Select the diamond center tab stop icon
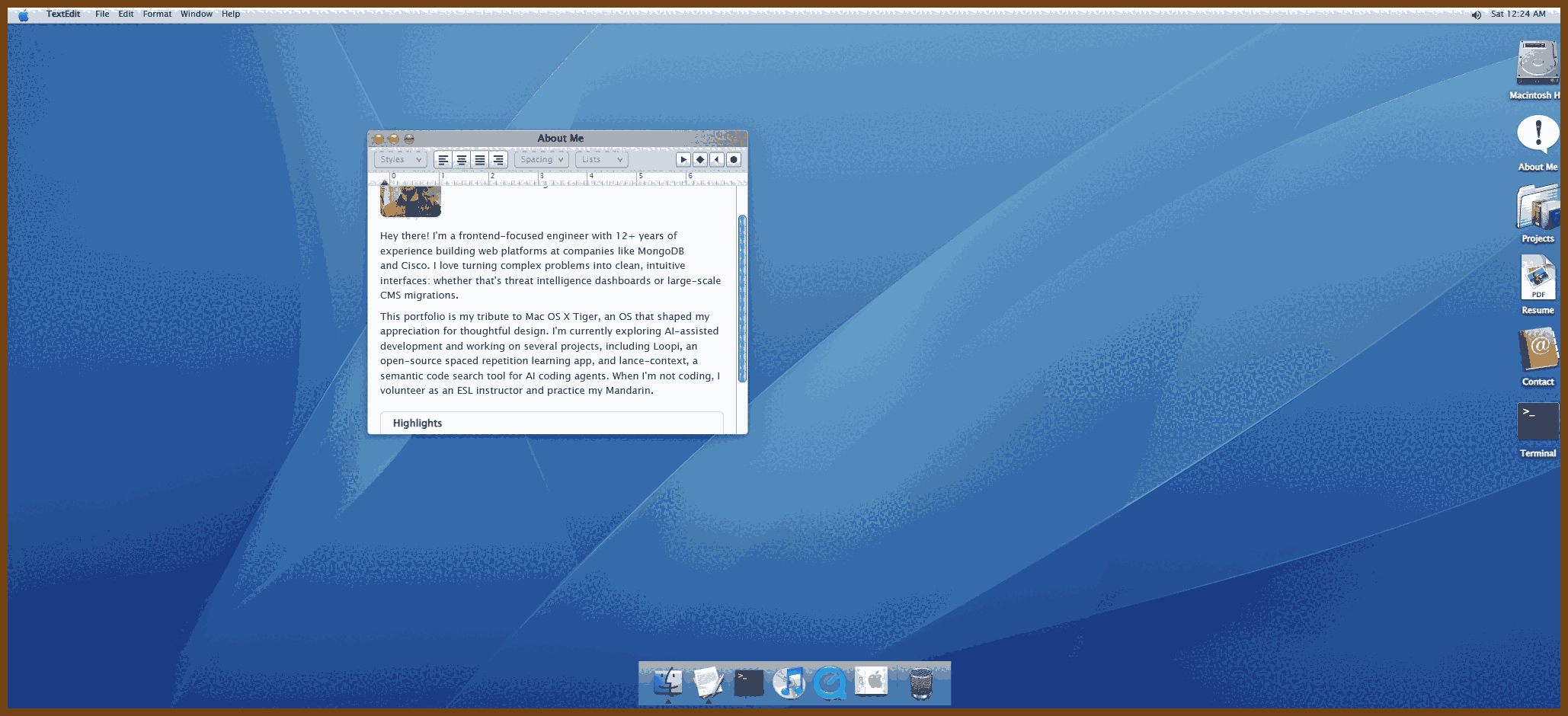Screen dimensions: 1568x716 [699, 160]
